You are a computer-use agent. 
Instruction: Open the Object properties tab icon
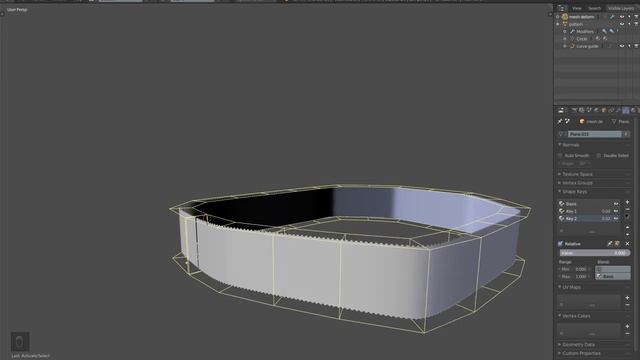[604, 110]
